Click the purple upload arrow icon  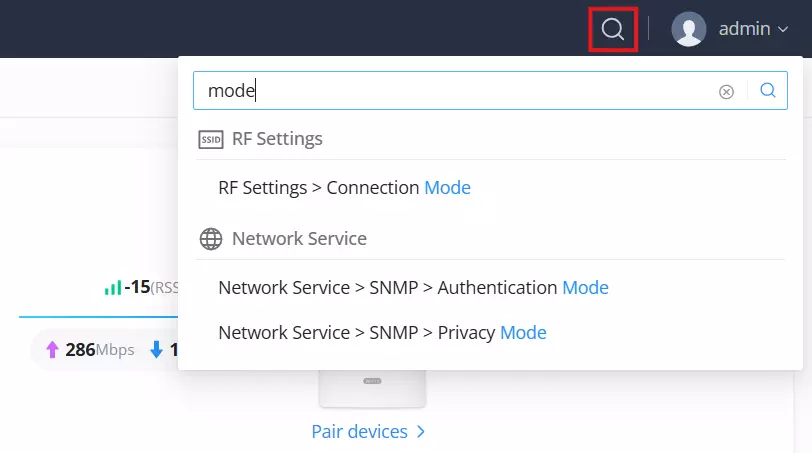point(52,349)
